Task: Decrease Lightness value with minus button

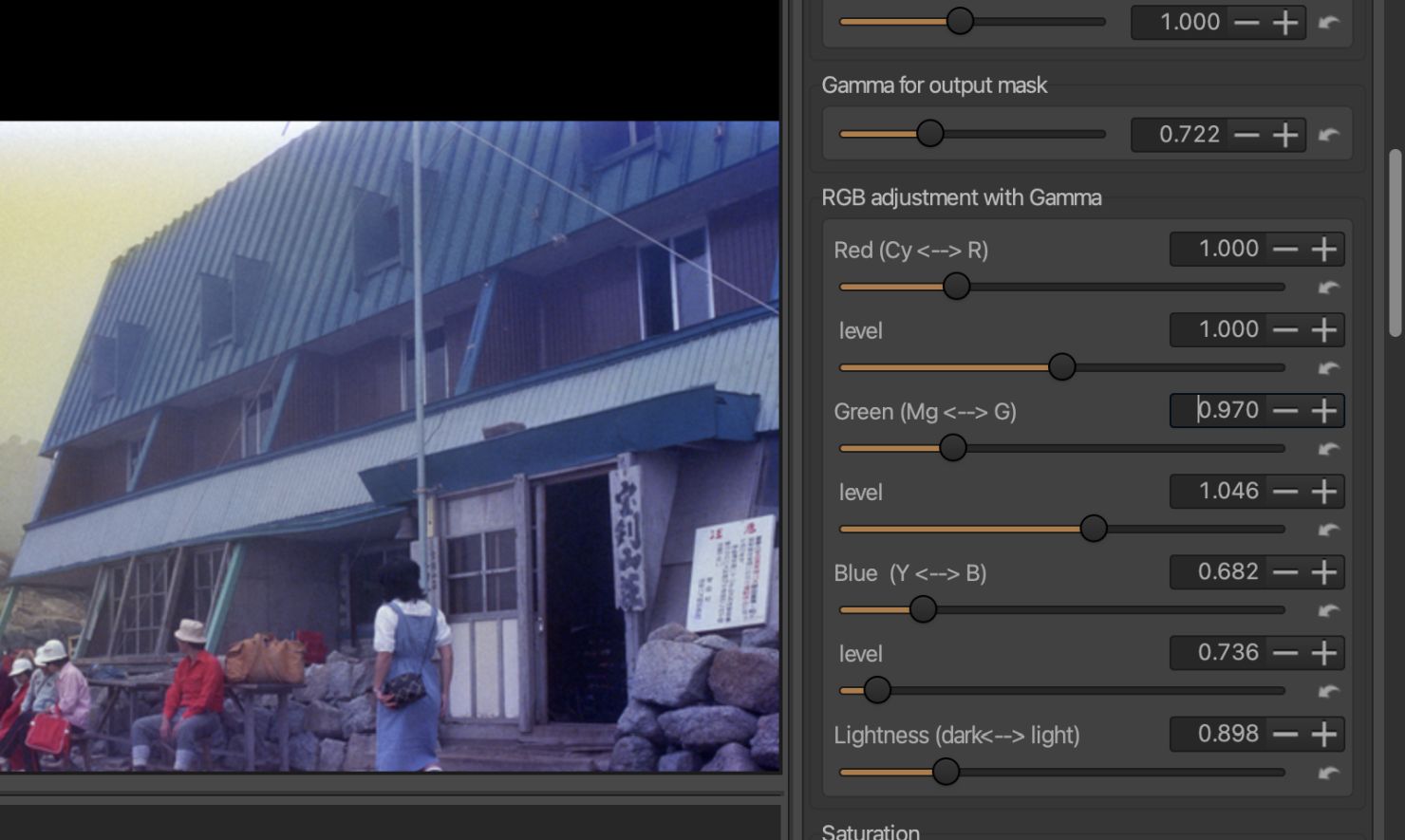Action: tap(1285, 734)
